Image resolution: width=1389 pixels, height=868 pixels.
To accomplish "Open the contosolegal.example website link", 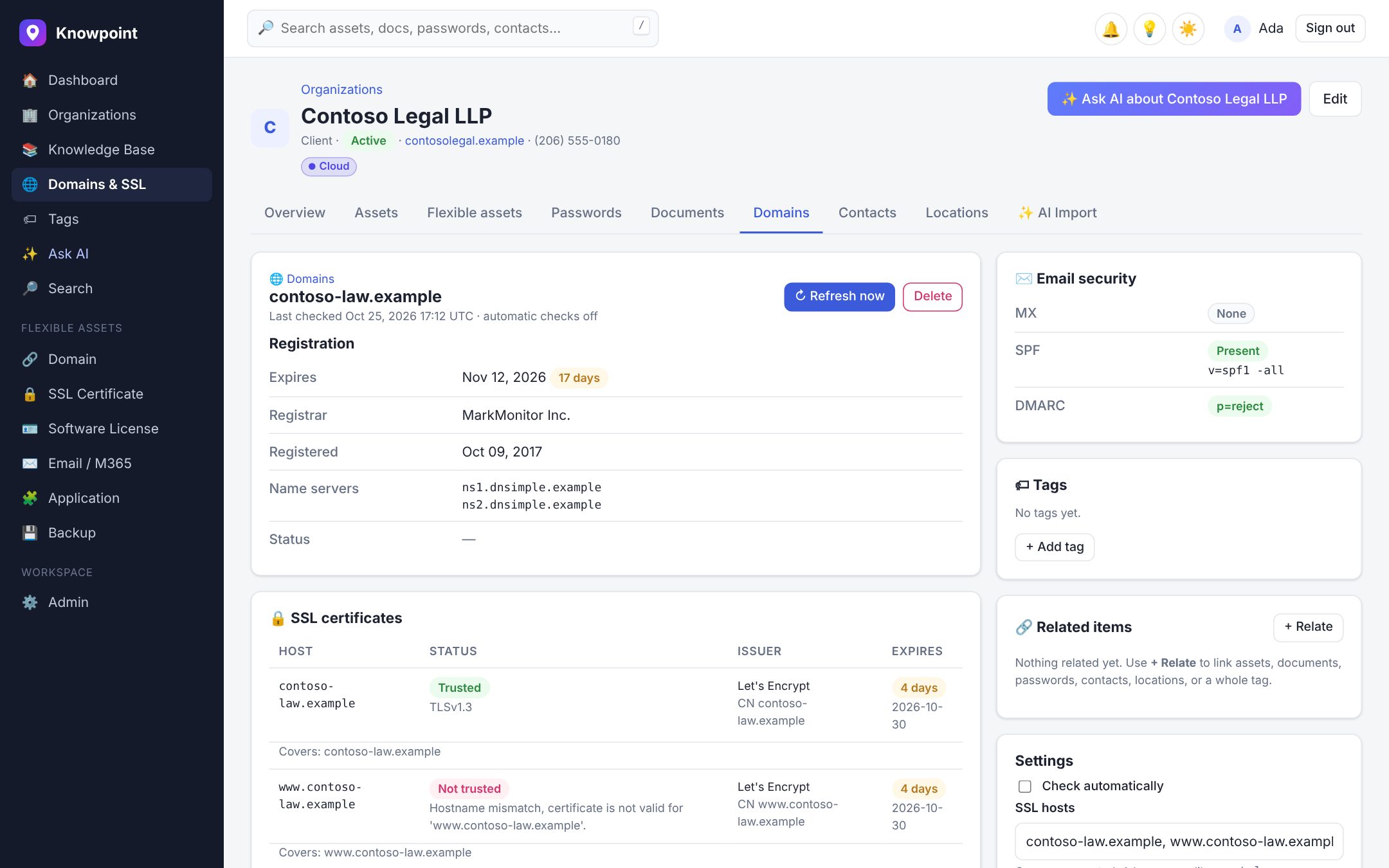I will point(464,141).
